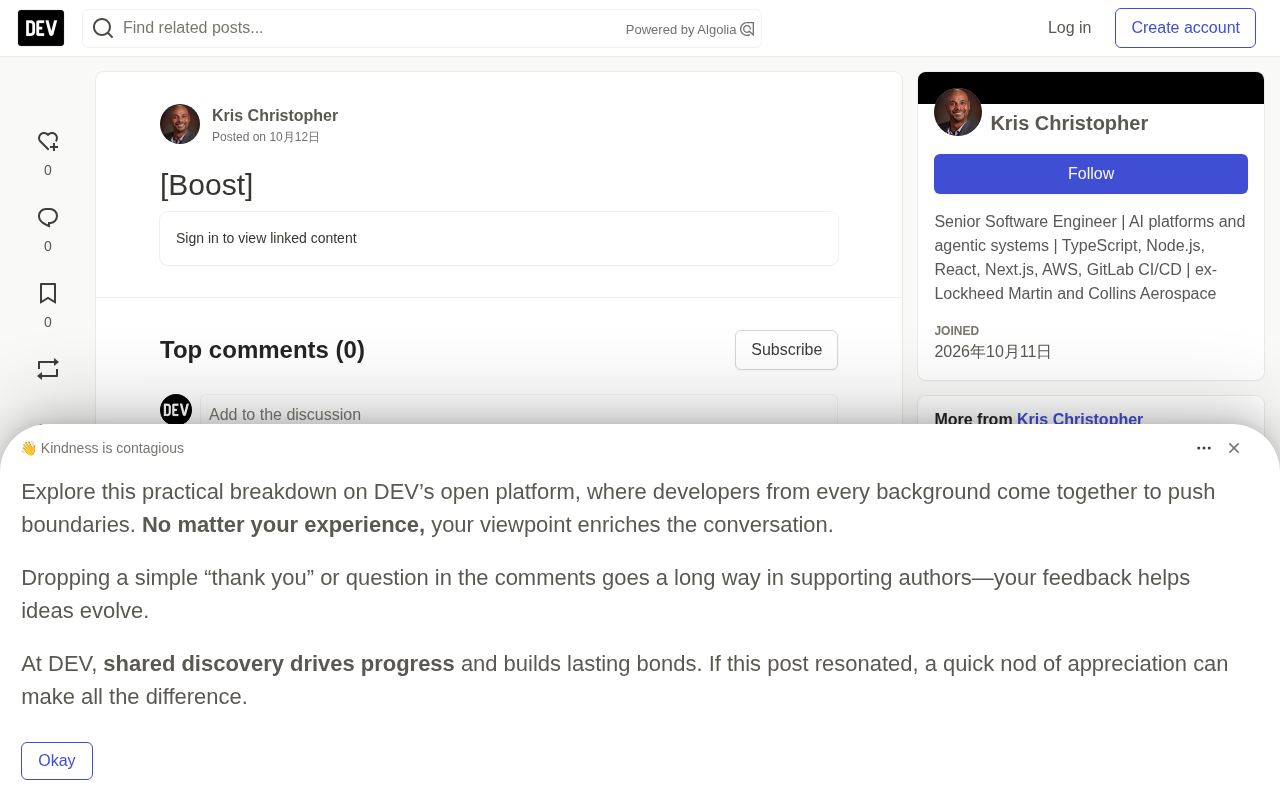Screen dimensions: 1280x800
Task: Like the post with heart icon
Action: 48,142
